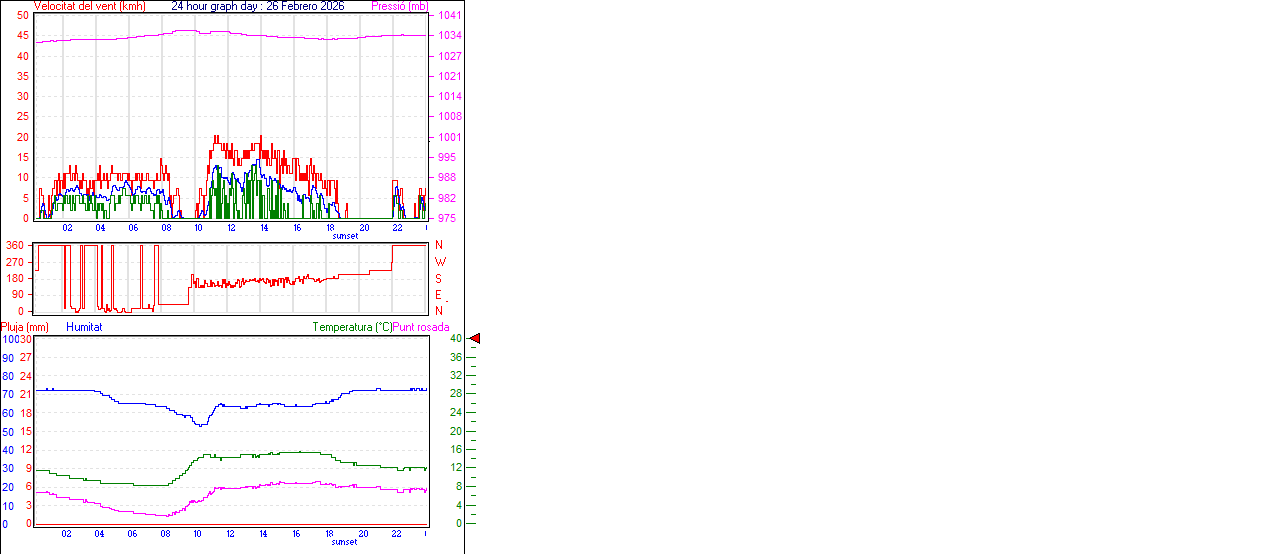The height and width of the screenshot is (554, 1280).
Task: Click the 'sunset' marker under the bottom graph
Action: [345, 542]
